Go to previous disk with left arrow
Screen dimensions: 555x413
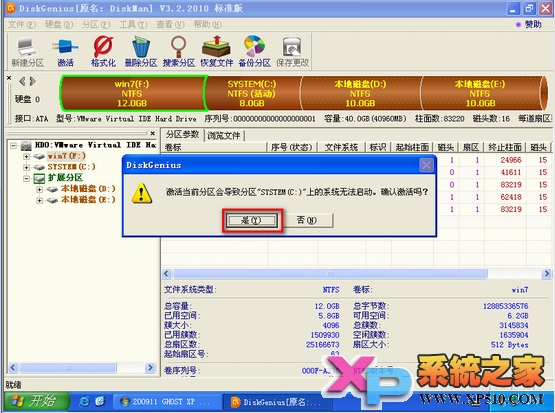(22, 81)
